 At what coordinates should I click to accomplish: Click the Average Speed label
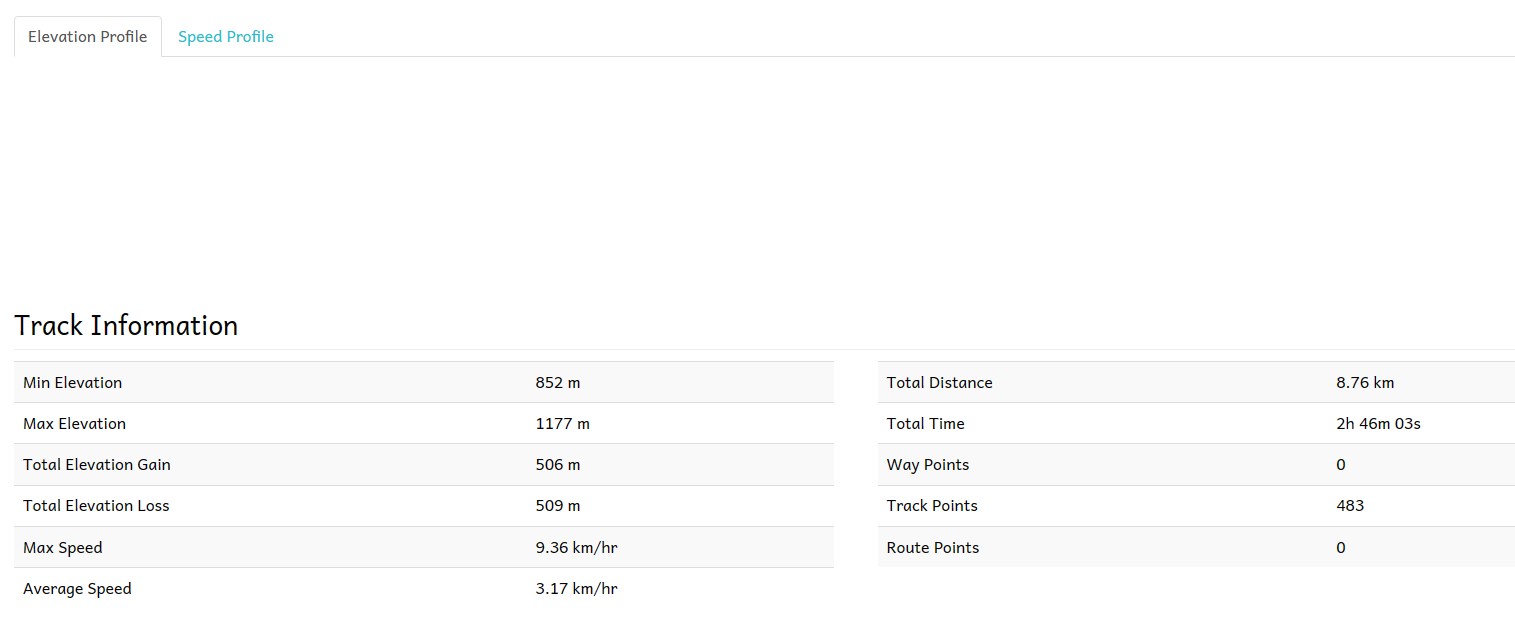coord(77,589)
